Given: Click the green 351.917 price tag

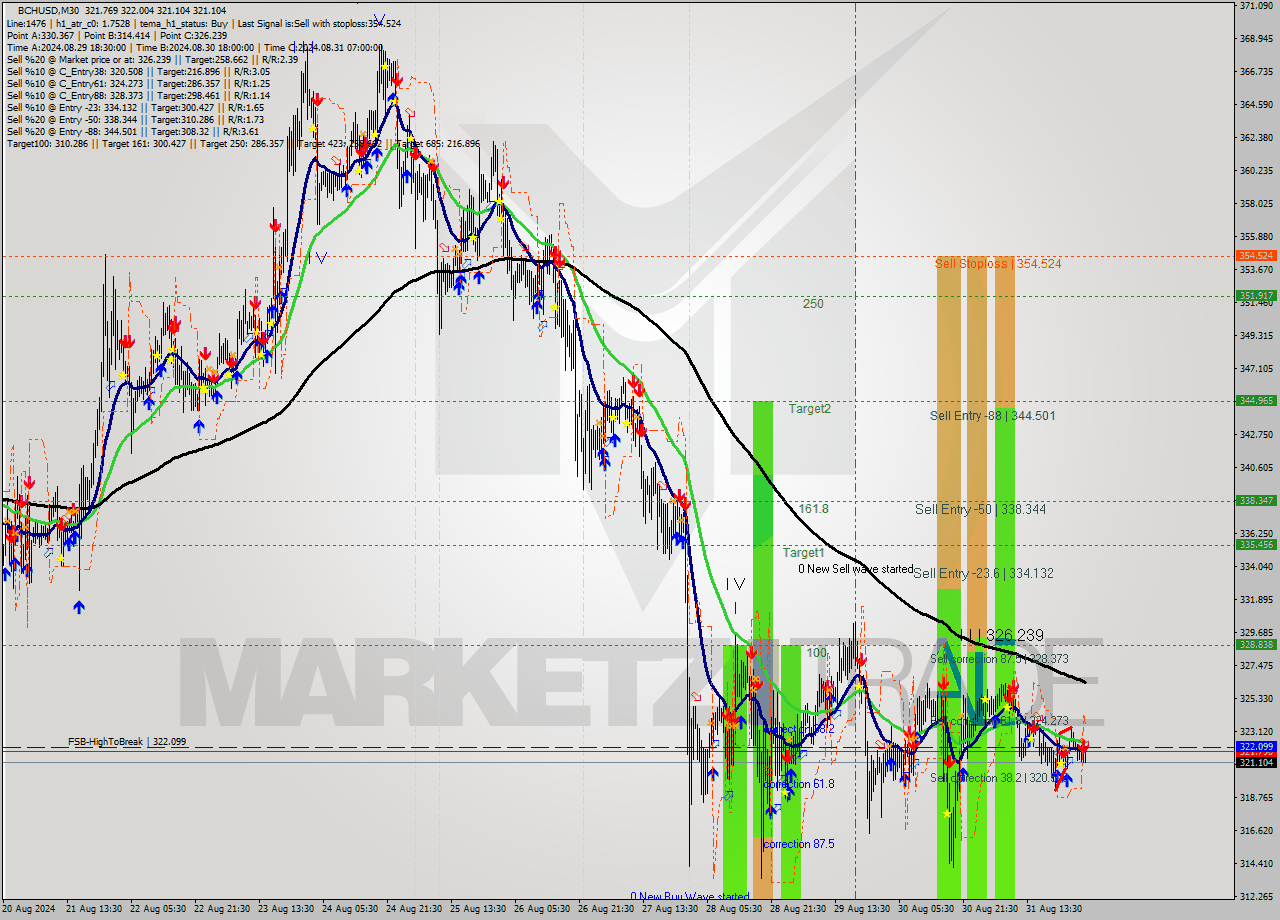Looking at the screenshot, I should [x=1256, y=296].
